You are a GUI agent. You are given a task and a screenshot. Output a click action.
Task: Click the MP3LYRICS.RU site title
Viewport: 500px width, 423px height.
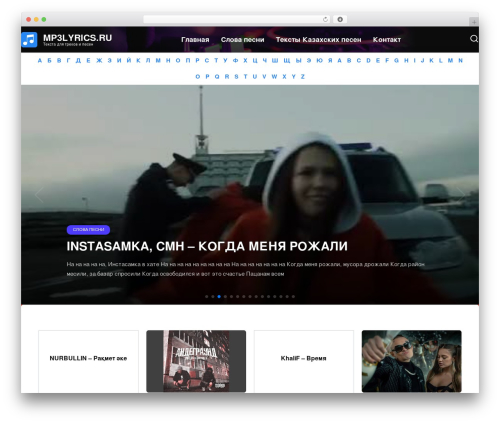(x=77, y=38)
